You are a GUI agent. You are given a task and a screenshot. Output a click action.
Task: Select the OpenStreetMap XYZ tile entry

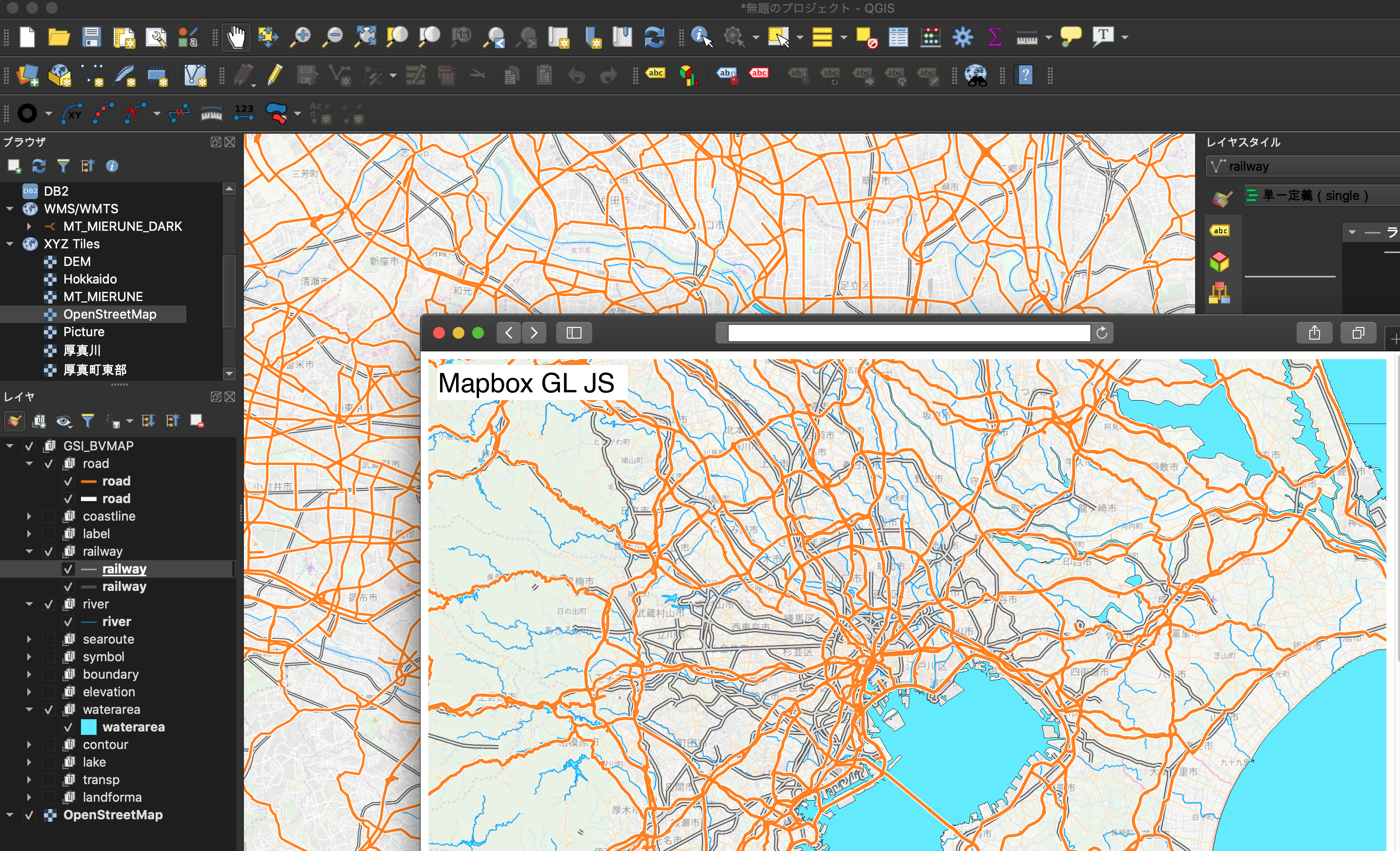pos(110,314)
